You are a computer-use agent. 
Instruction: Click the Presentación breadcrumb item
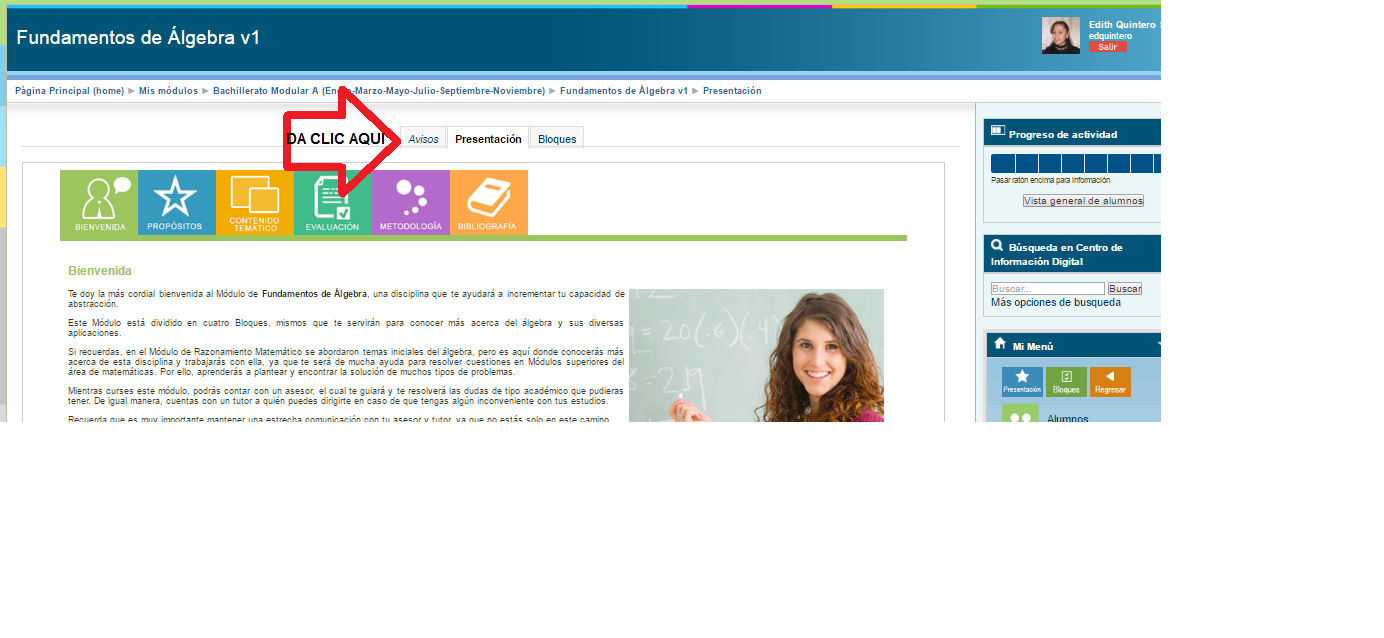point(732,91)
